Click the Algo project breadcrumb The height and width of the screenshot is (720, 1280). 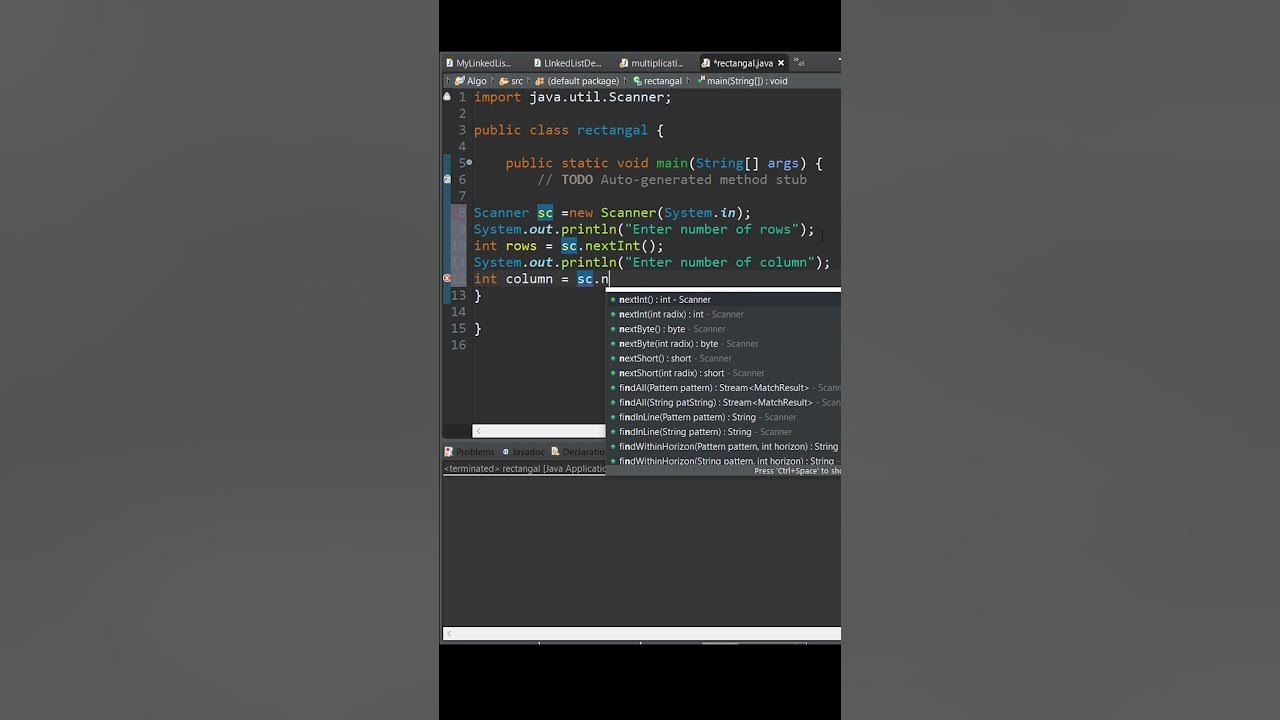pos(471,81)
